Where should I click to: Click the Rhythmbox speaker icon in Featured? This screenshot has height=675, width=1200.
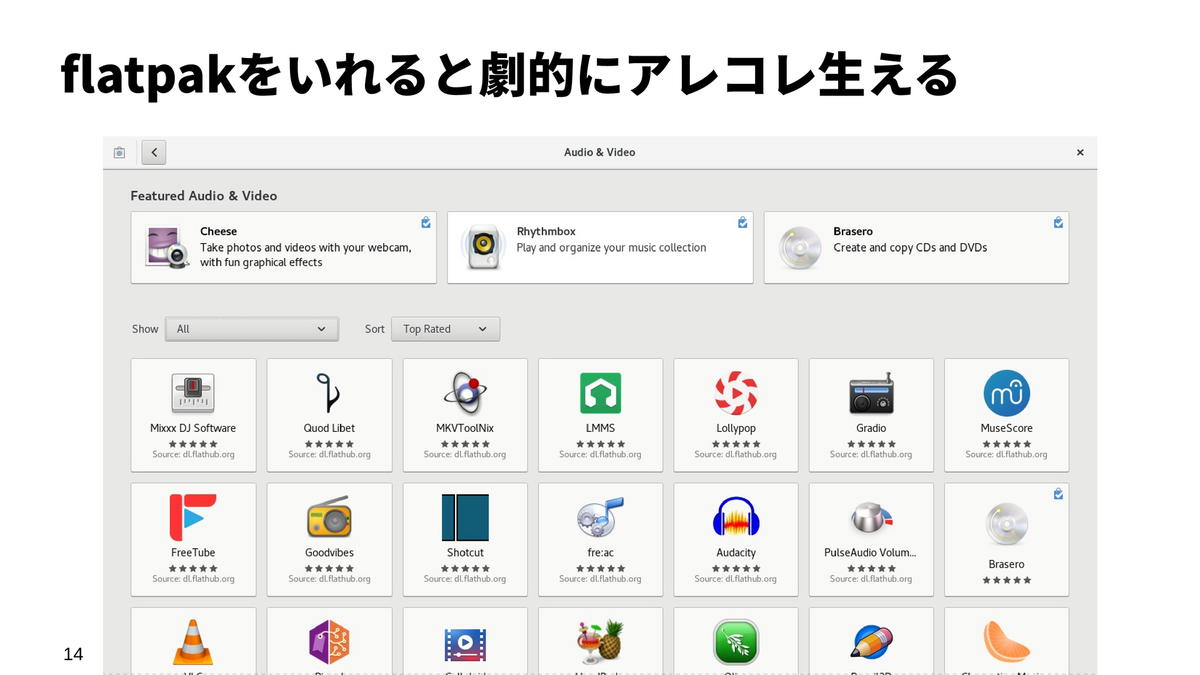[x=484, y=247]
